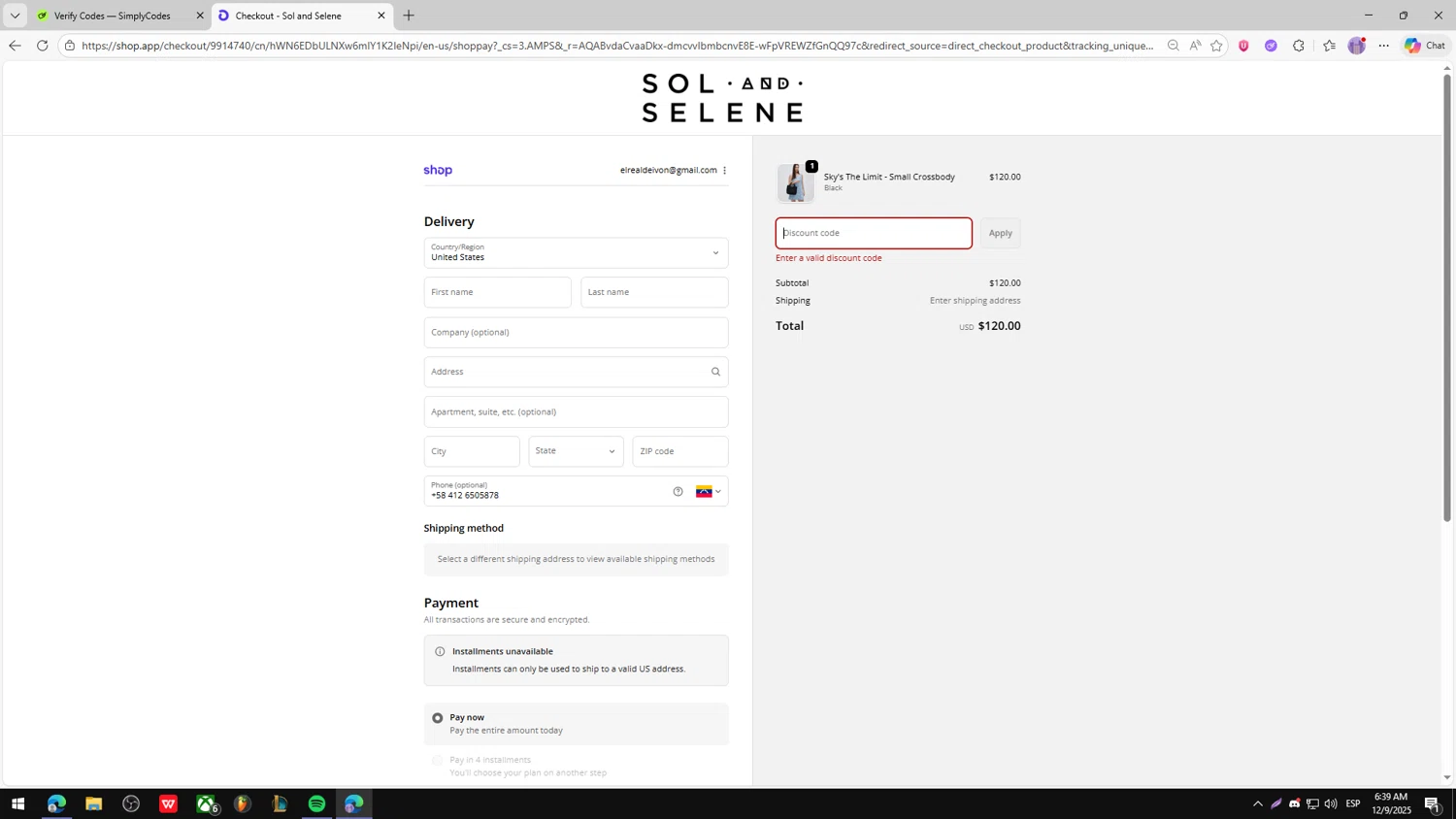The image size is (1456, 819).
Task: Switch to Verify Codes — SimplyCodes tab
Action: pyautogui.click(x=112, y=16)
